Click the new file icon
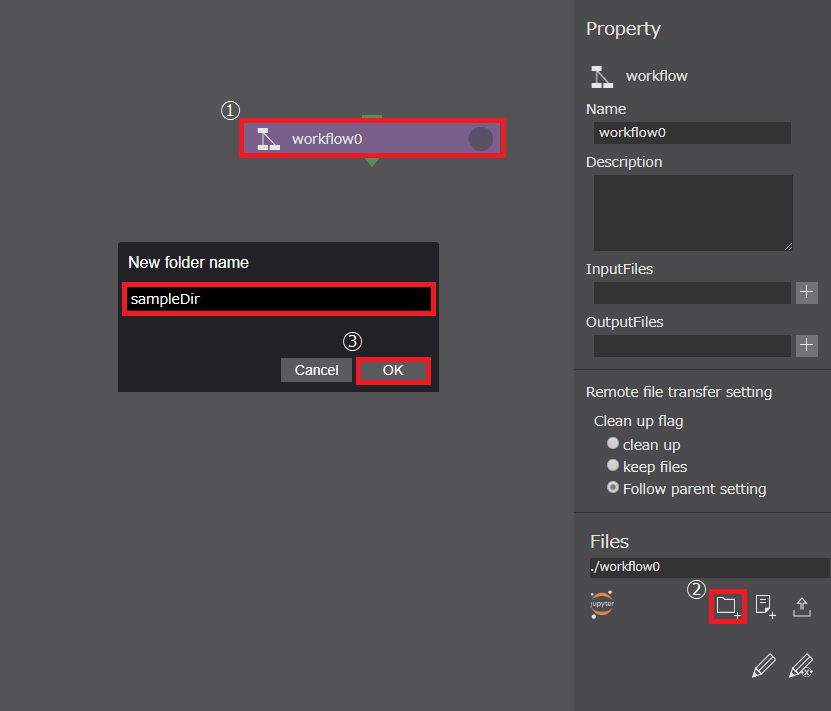 click(765, 606)
